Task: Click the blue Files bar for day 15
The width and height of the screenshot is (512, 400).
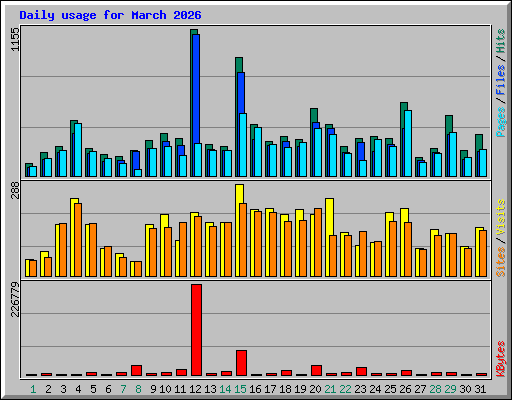Action: (x=241, y=93)
